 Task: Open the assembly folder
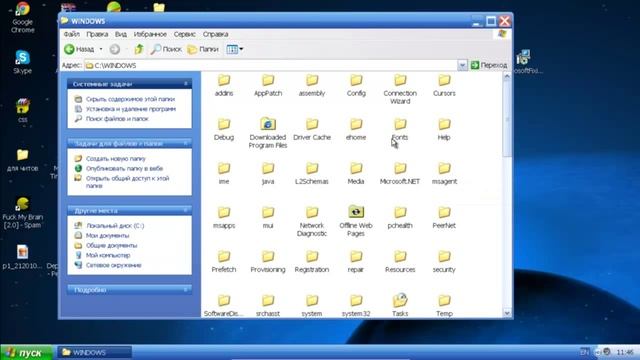(x=312, y=85)
